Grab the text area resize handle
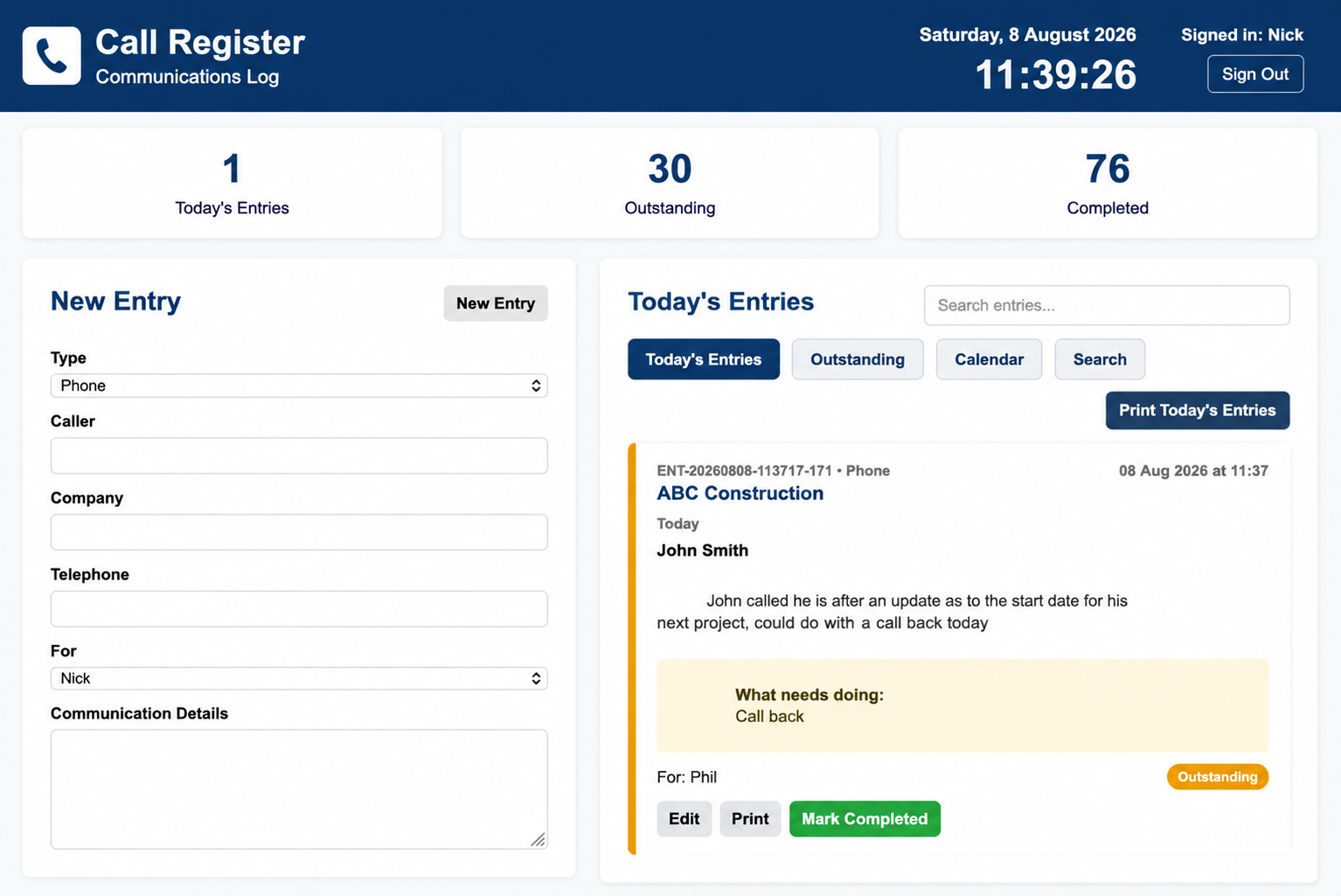1341x896 pixels. (538, 840)
